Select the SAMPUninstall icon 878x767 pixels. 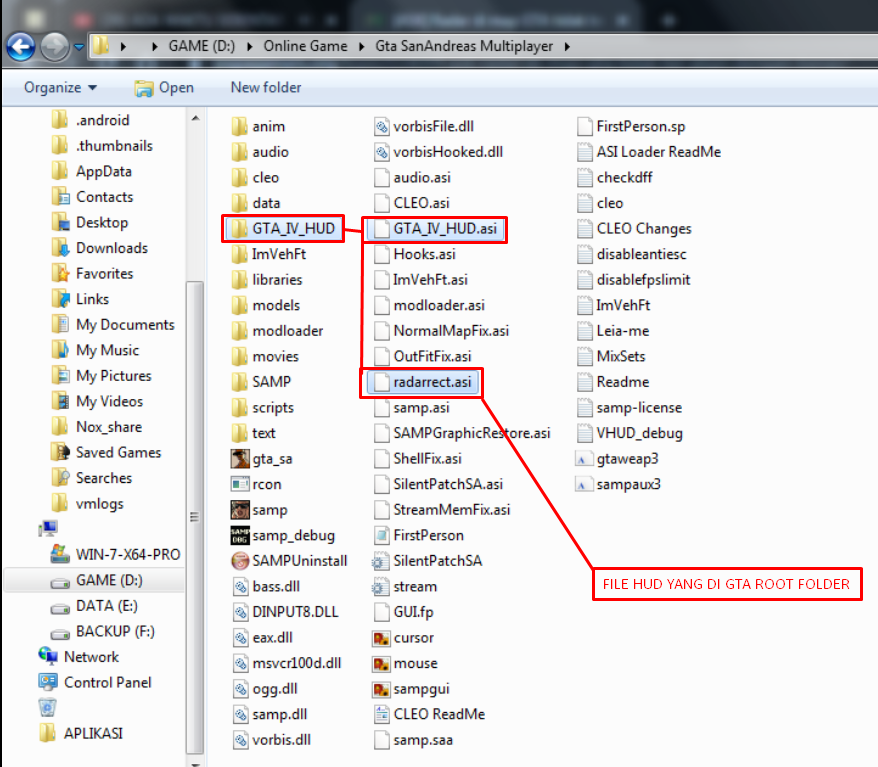(x=240, y=560)
